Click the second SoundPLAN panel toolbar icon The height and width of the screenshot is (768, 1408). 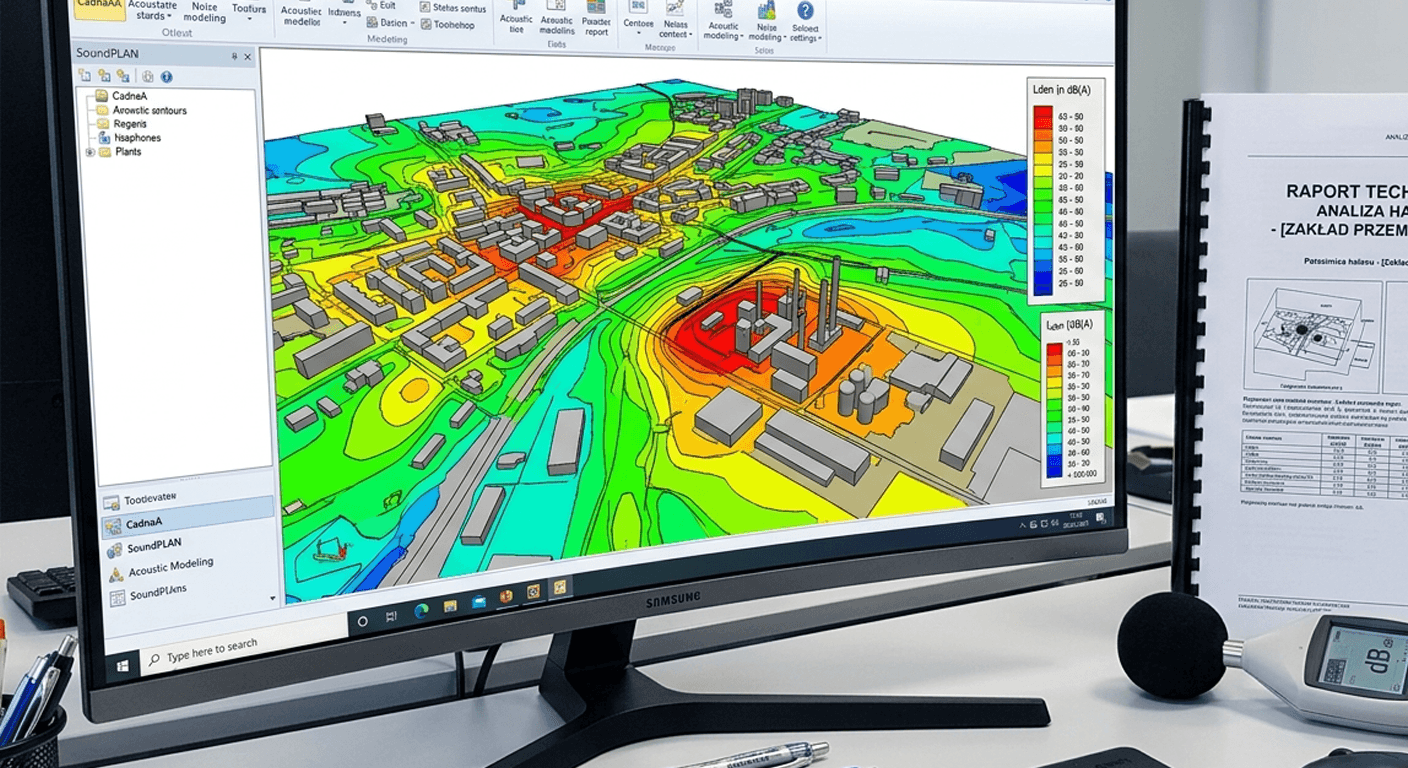(x=104, y=76)
